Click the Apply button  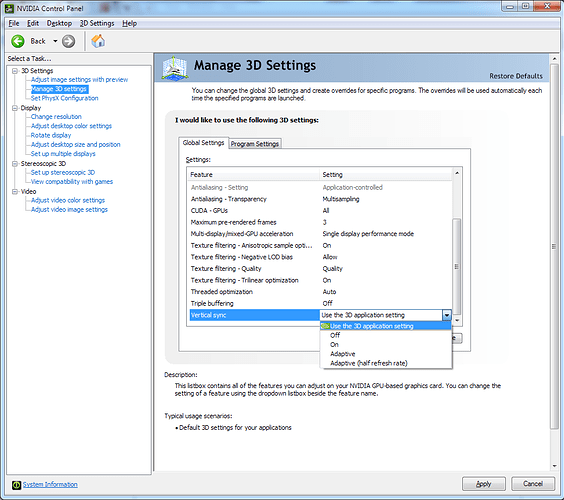point(483,484)
